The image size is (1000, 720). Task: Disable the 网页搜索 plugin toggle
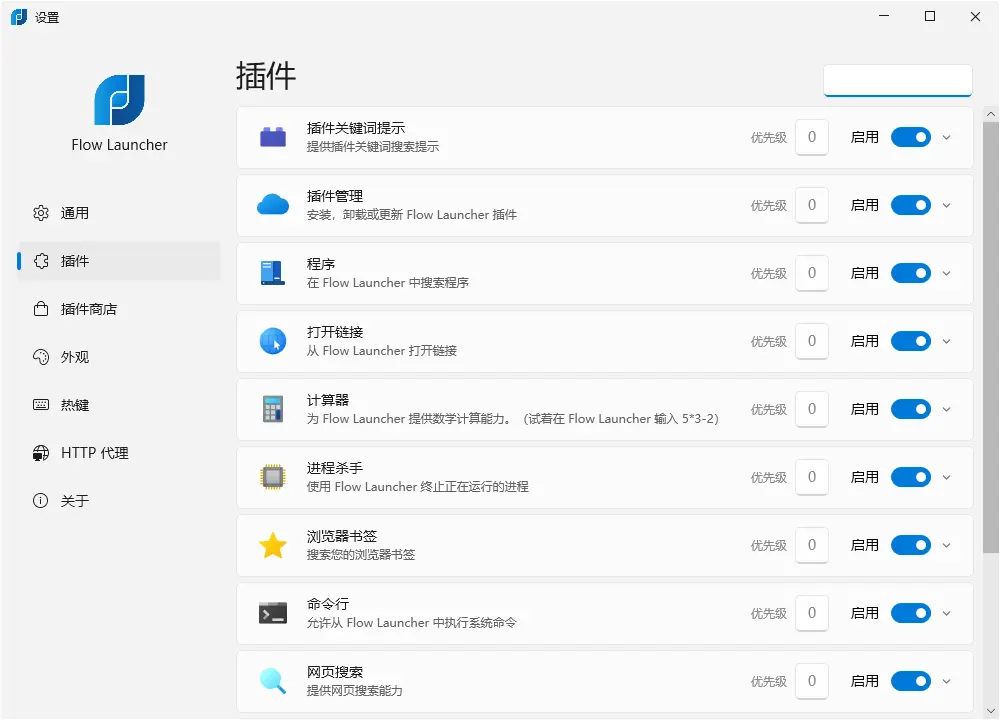[x=911, y=681]
